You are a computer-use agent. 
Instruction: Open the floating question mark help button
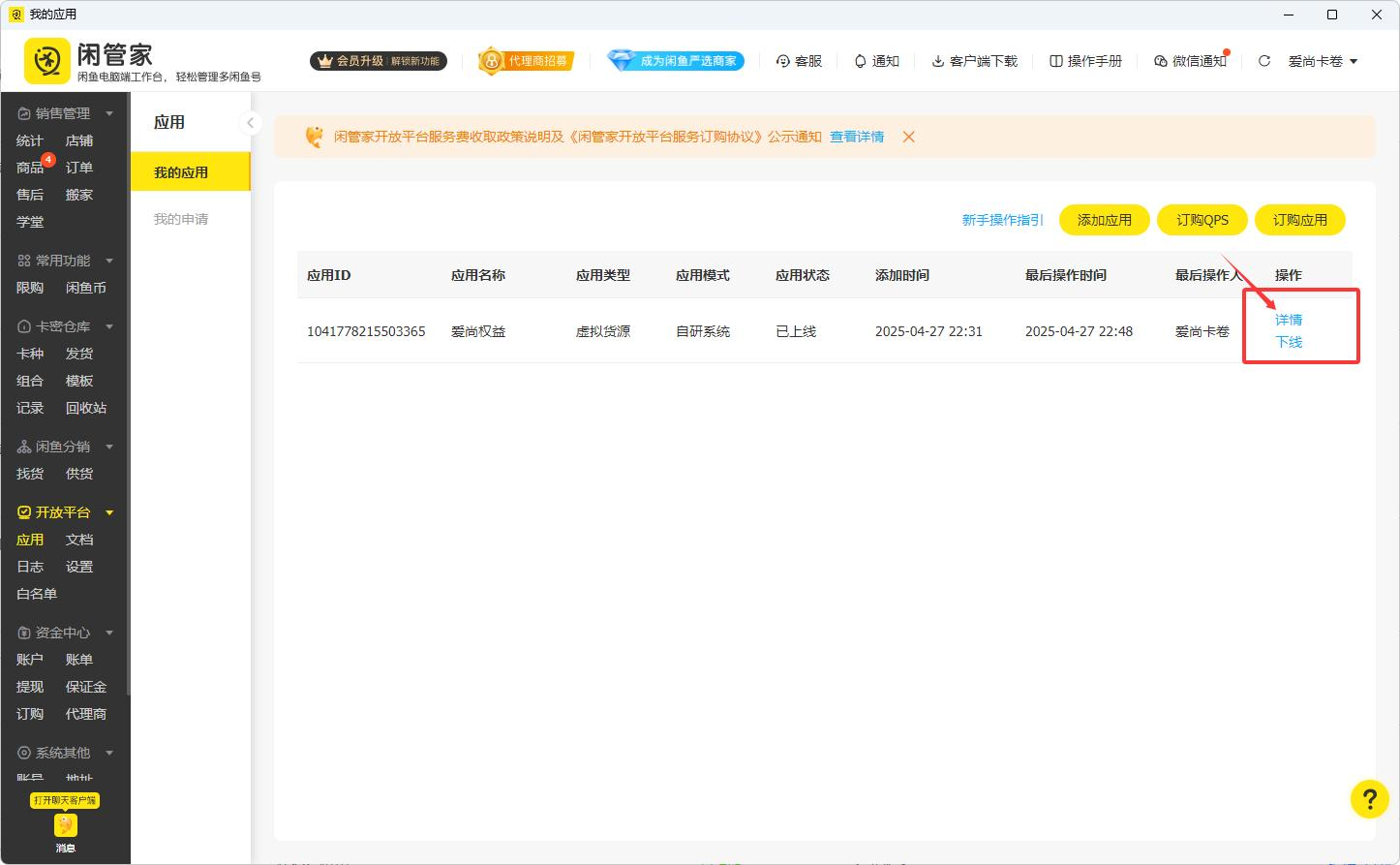tap(1370, 799)
